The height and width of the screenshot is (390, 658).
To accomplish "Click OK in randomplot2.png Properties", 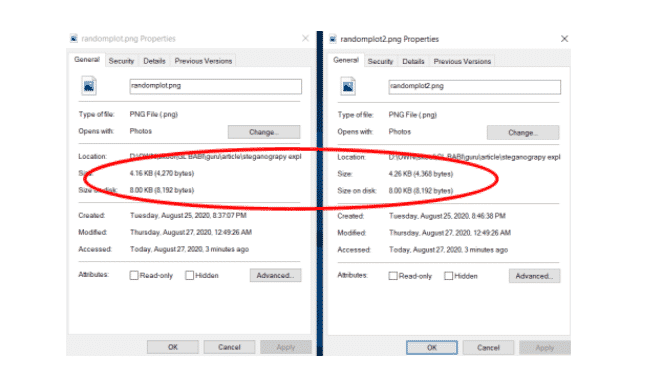I will (432, 348).
